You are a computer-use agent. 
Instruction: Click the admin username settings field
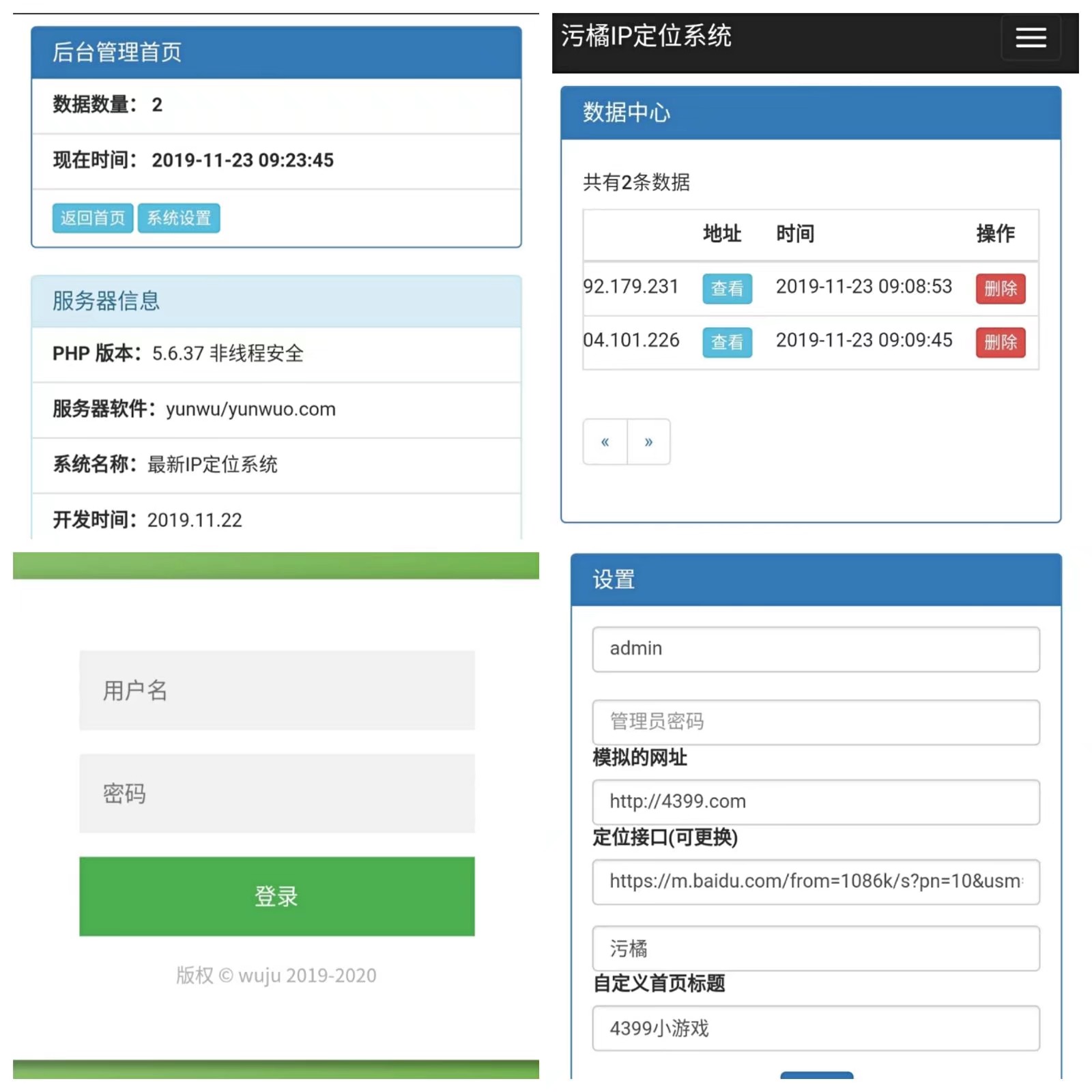[816, 649]
